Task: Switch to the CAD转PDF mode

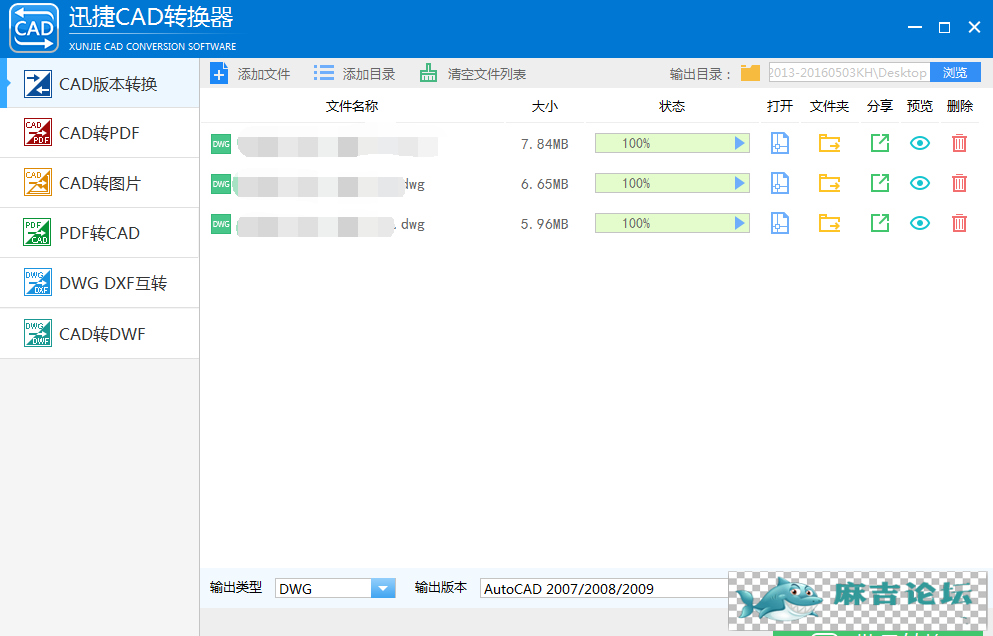Action: point(99,133)
